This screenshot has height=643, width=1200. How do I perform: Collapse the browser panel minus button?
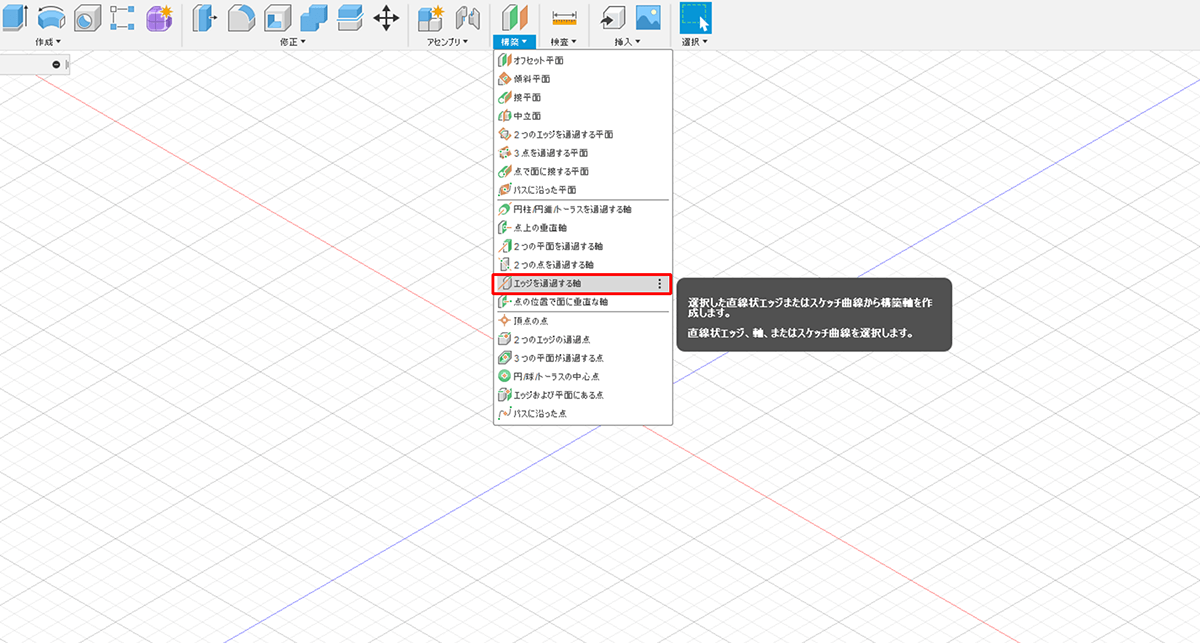56,64
